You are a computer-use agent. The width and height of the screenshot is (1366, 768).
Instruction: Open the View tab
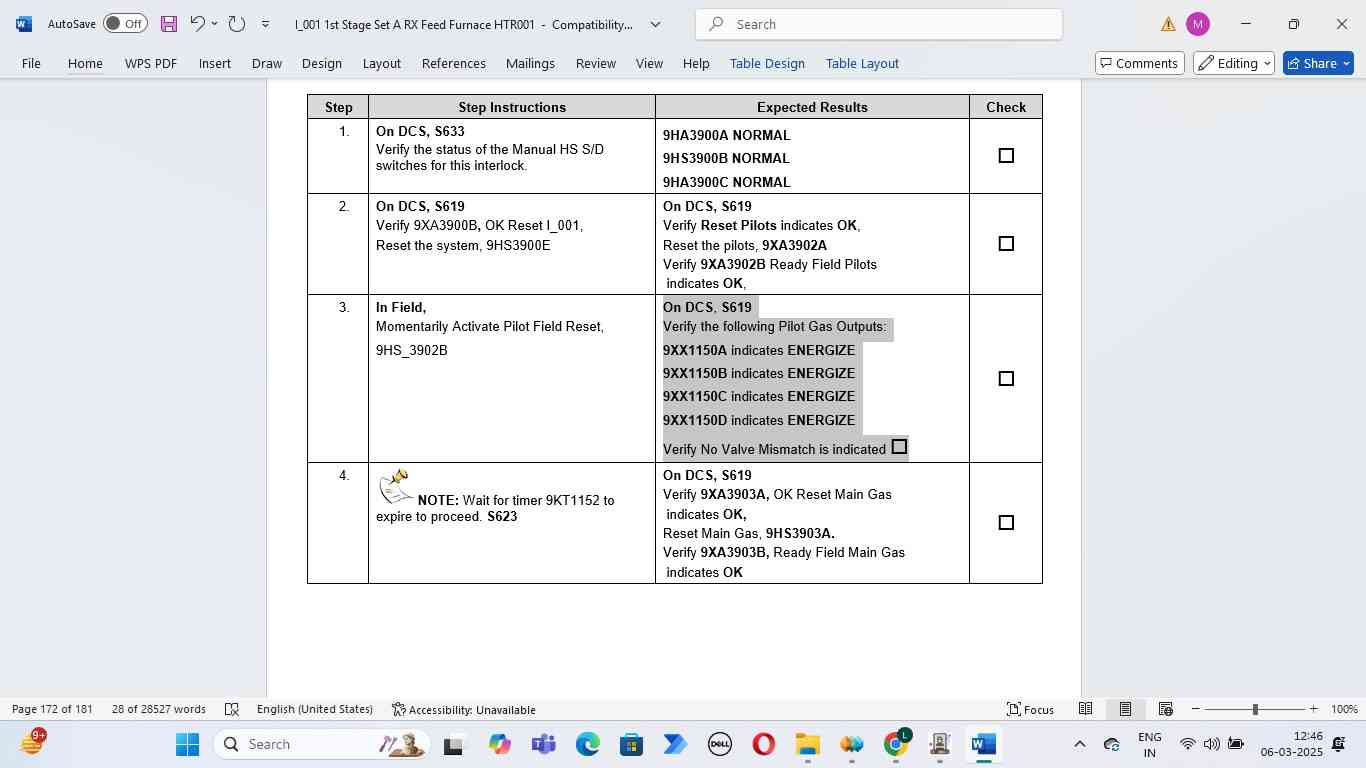coord(649,63)
